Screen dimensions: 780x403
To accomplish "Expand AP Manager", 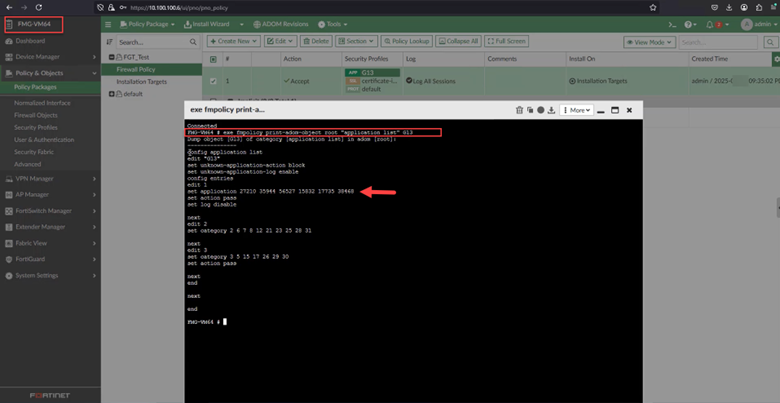I will point(50,195).
